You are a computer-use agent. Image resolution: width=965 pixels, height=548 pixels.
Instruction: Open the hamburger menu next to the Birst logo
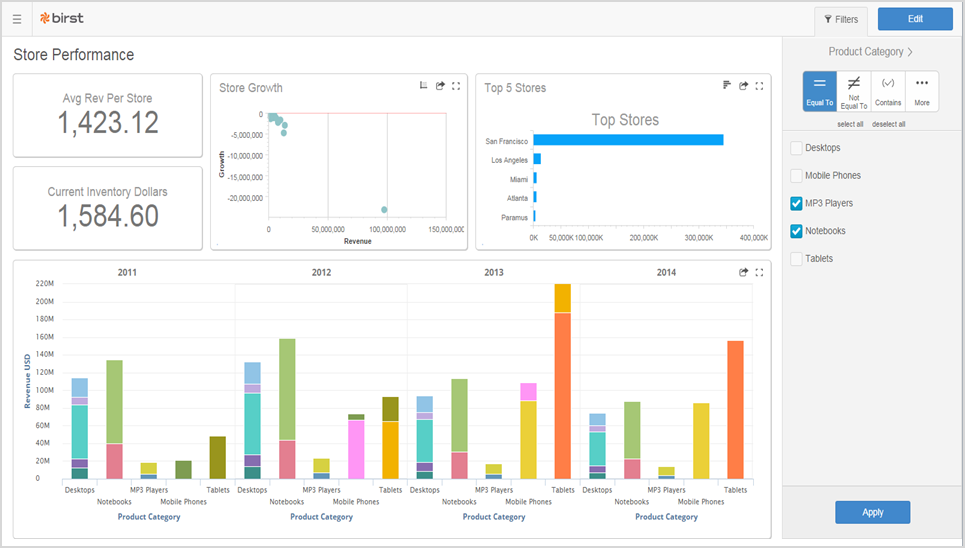click(x=17, y=19)
